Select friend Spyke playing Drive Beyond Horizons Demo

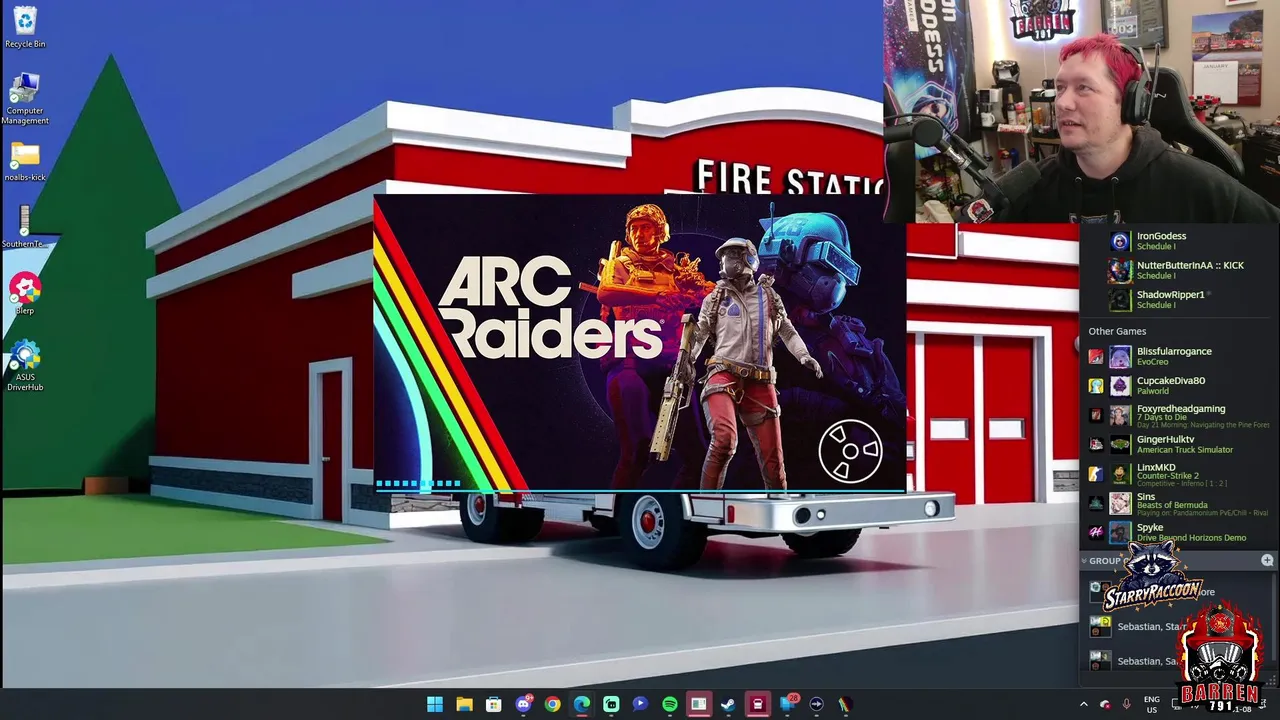[x=1178, y=532]
